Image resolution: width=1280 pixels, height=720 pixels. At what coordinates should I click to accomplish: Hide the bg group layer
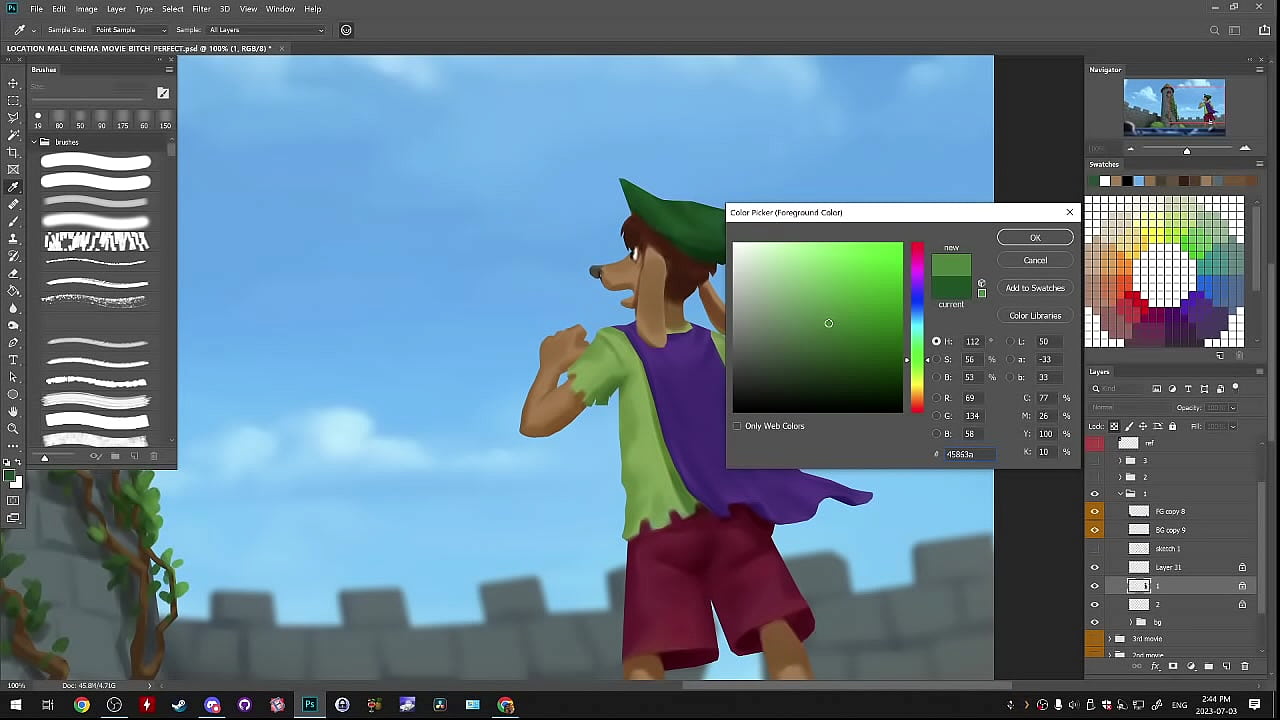coord(1095,622)
